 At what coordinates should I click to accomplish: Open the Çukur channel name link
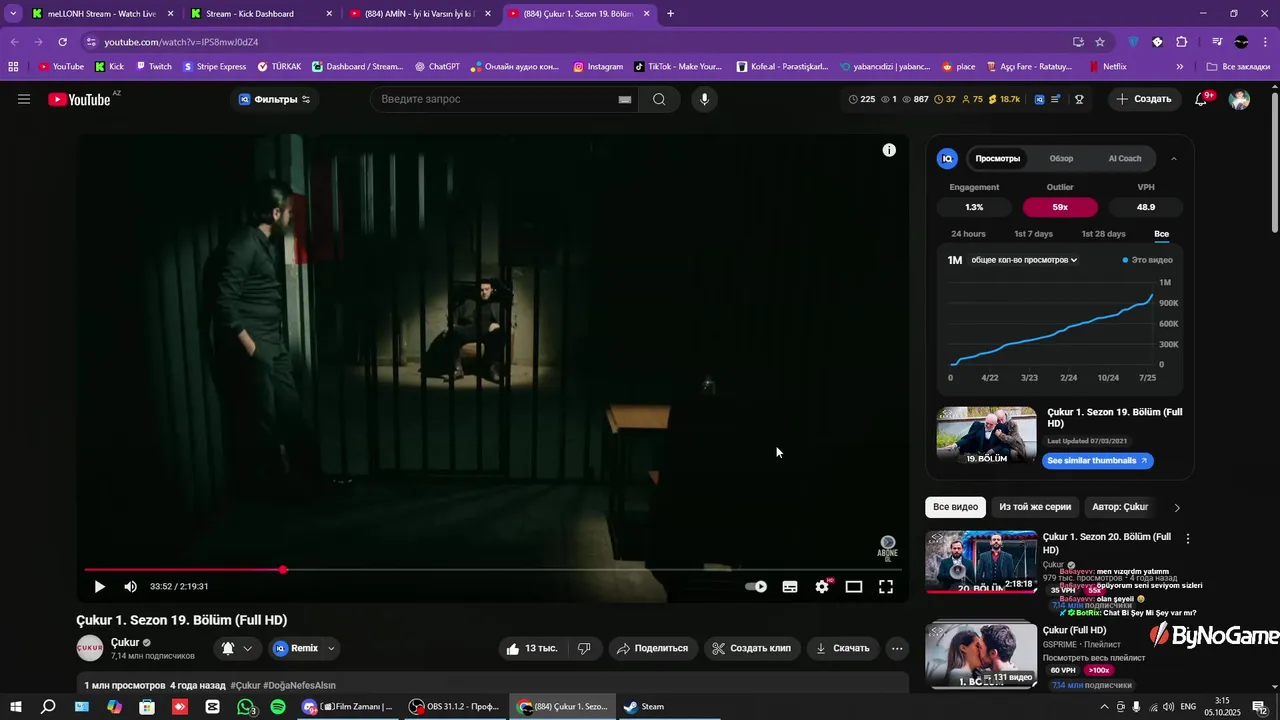point(125,642)
